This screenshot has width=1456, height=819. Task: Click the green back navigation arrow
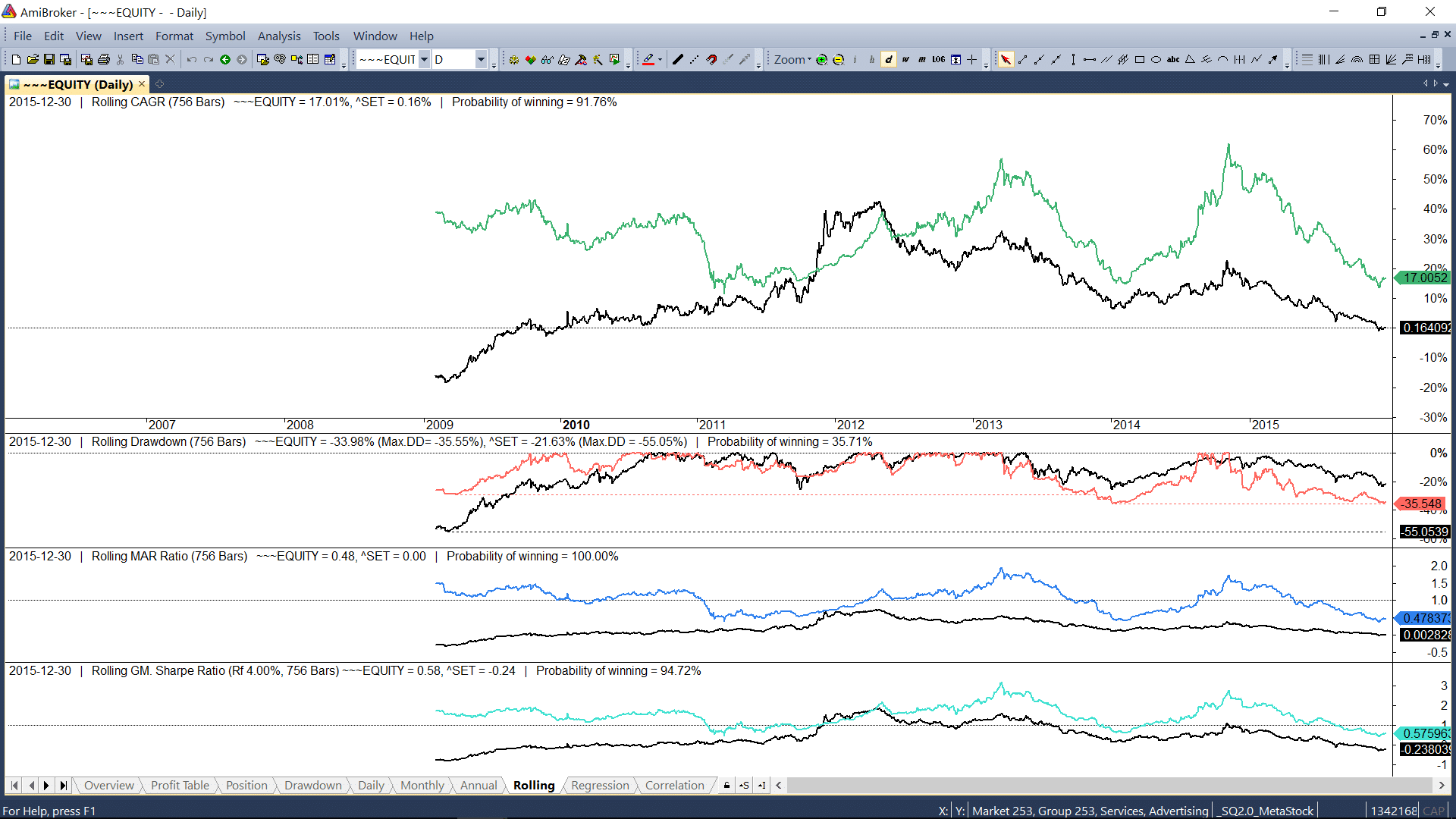point(225,60)
